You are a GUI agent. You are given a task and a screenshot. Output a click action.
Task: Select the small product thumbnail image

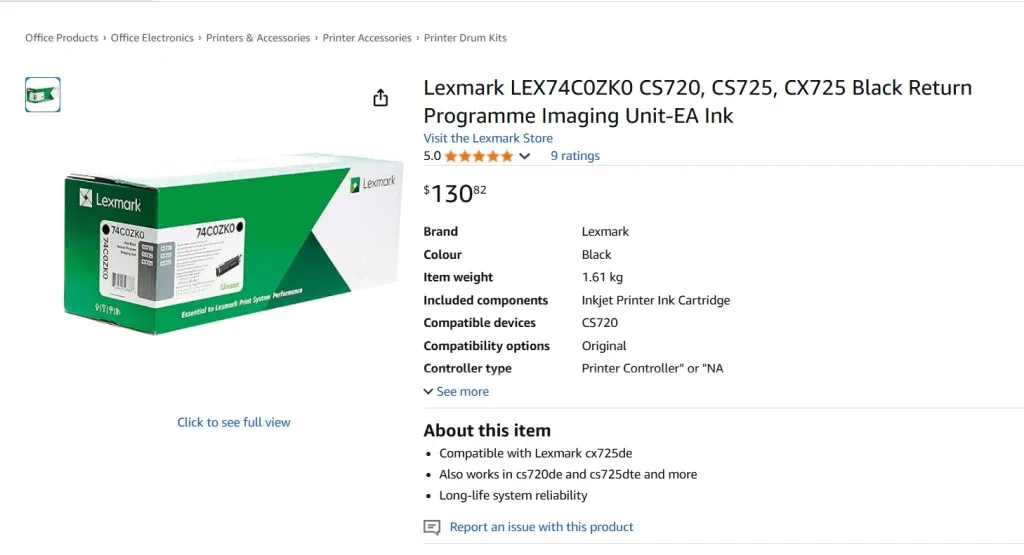(x=43, y=95)
